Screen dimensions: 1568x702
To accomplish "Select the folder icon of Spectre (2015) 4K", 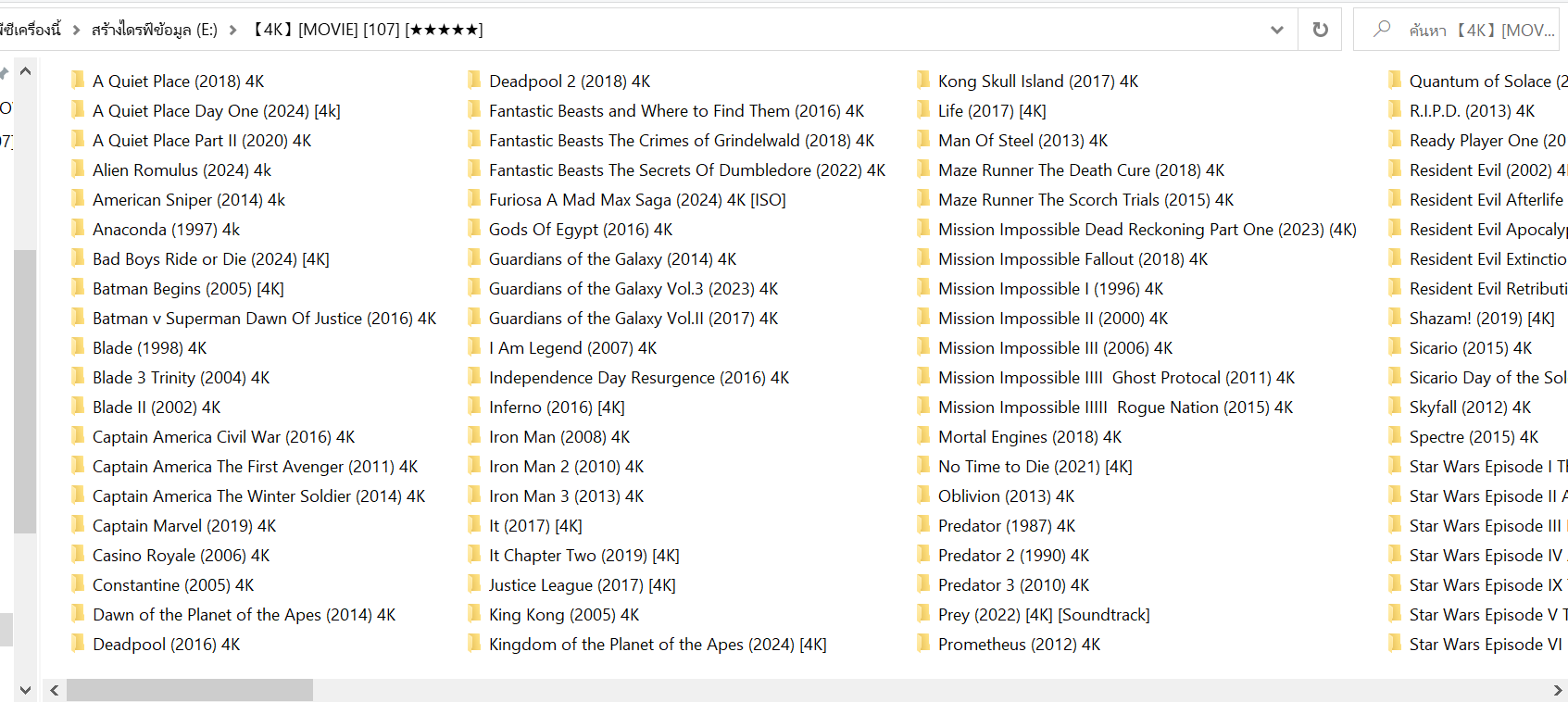I will (x=1395, y=436).
